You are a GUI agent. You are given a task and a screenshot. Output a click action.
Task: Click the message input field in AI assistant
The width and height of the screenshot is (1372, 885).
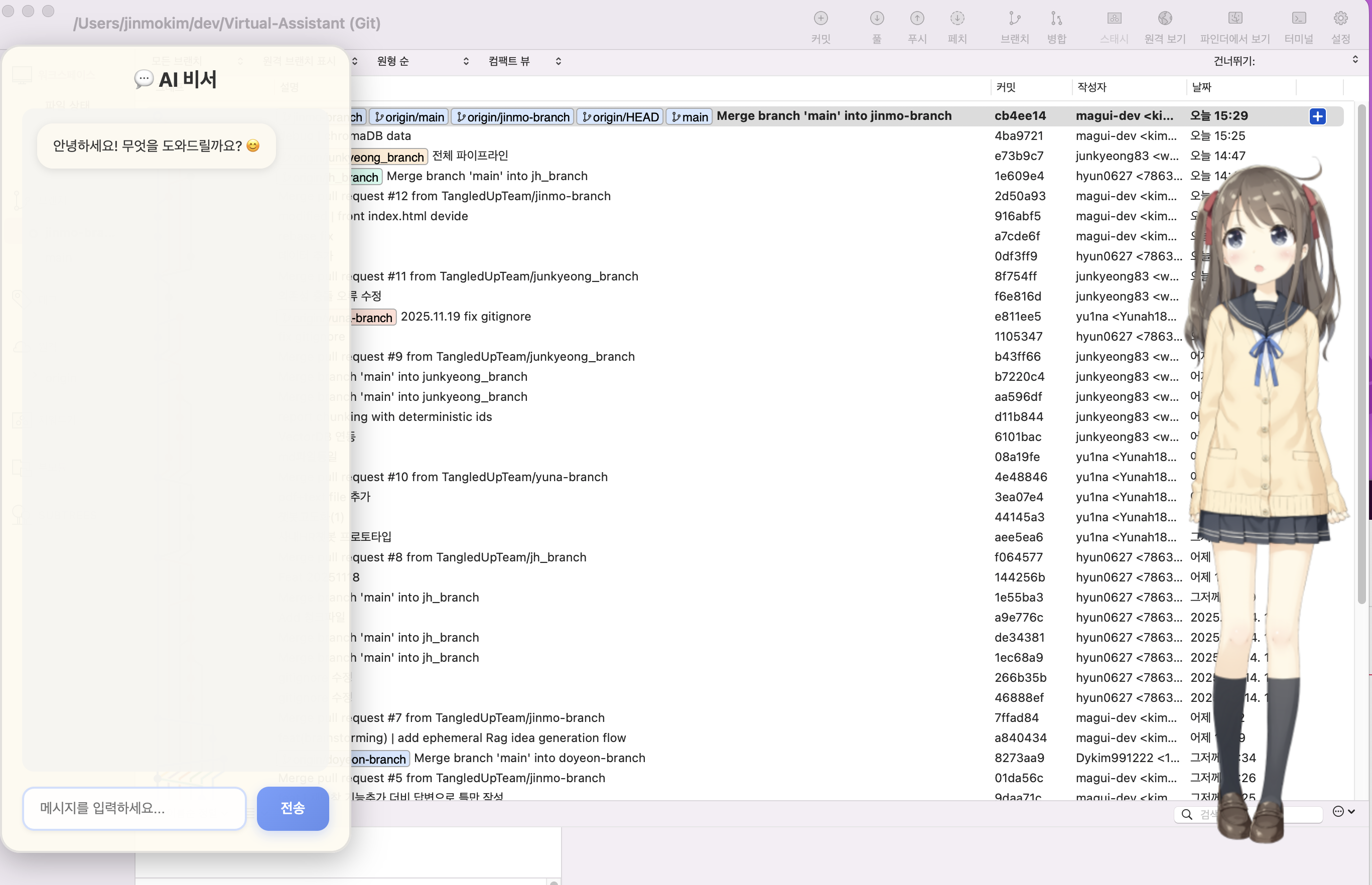tap(134, 808)
